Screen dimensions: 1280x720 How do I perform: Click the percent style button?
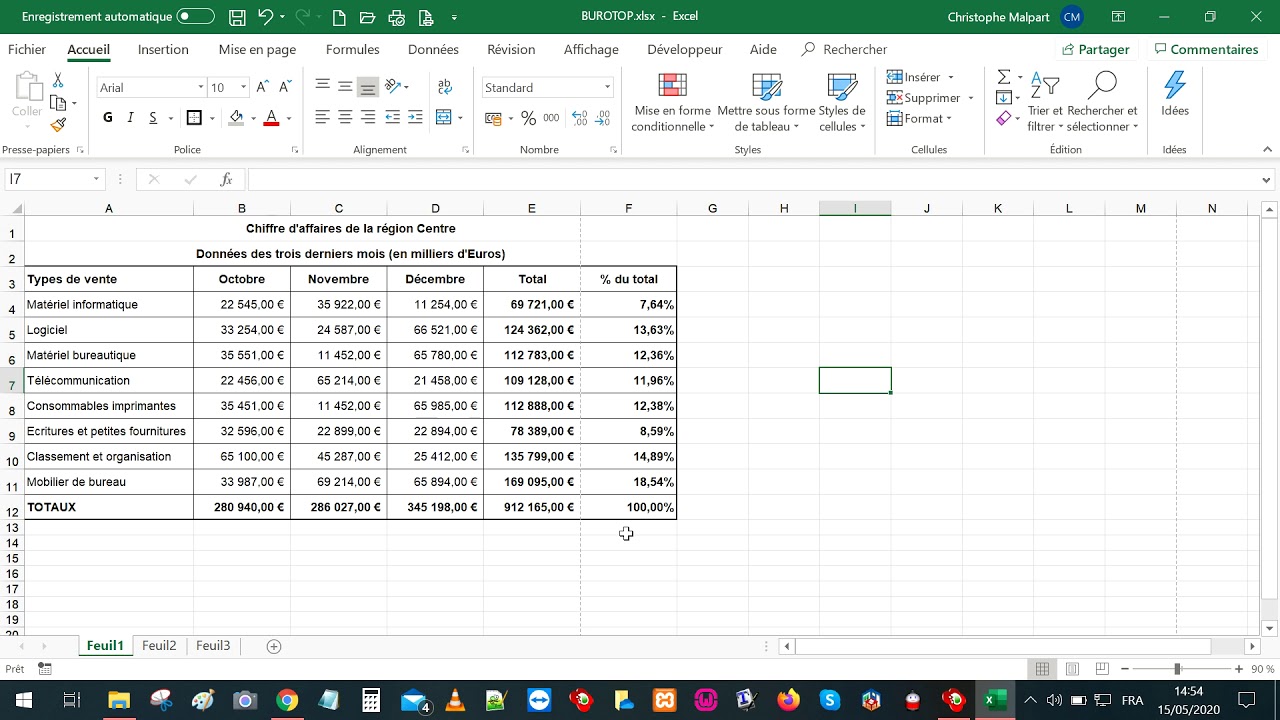click(528, 118)
